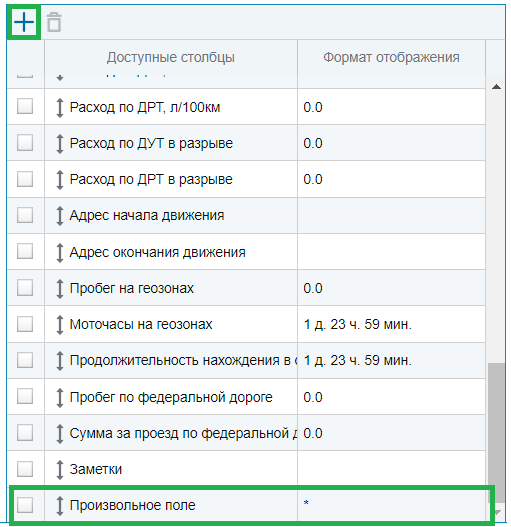Click reorder handle for Заметки
The width and height of the screenshot is (511, 527).
[x=60, y=470]
